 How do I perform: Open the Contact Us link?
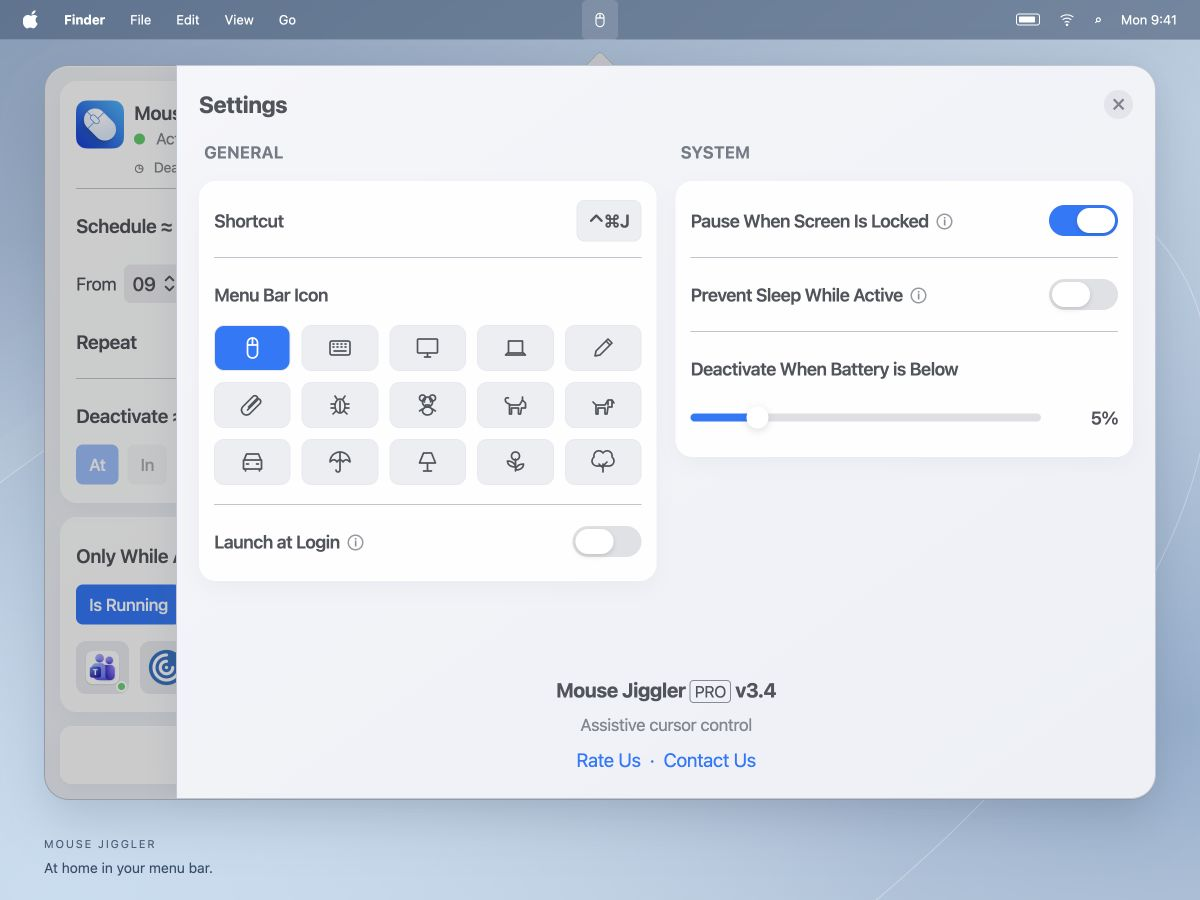pos(710,761)
